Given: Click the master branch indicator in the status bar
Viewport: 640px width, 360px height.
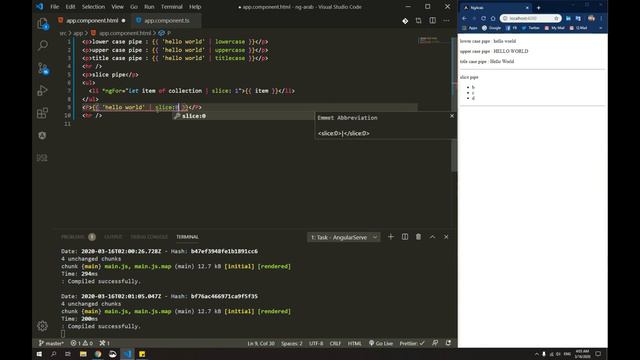Looking at the screenshot, I should point(51,343).
